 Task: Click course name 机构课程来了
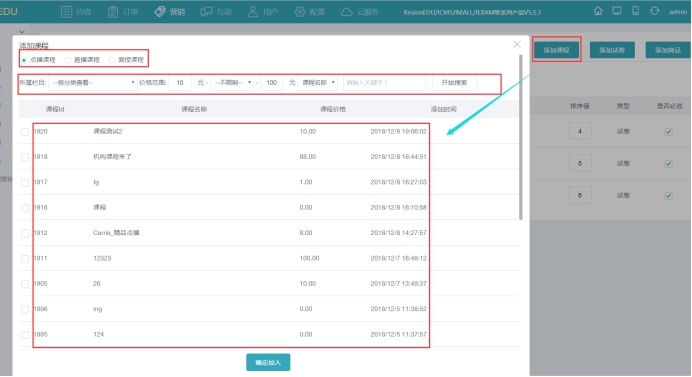[113, 157]
